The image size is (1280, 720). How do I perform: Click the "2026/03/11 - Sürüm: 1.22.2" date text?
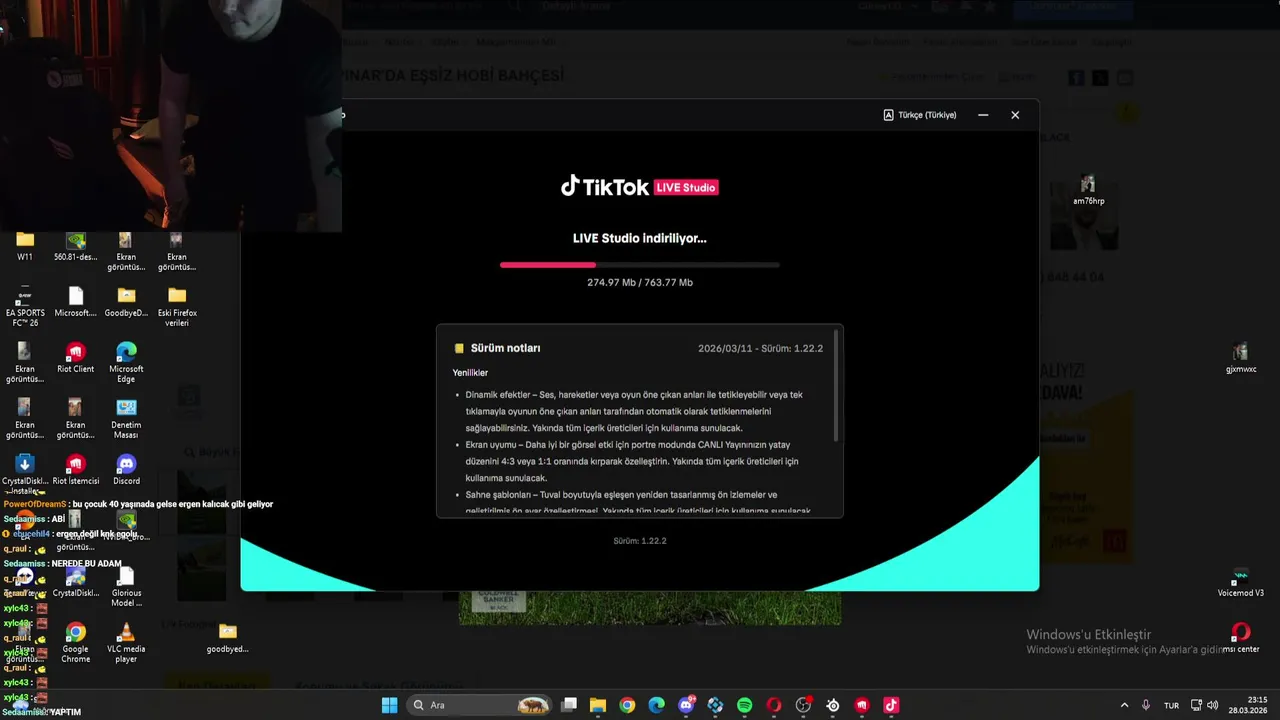tap(760, 348)
